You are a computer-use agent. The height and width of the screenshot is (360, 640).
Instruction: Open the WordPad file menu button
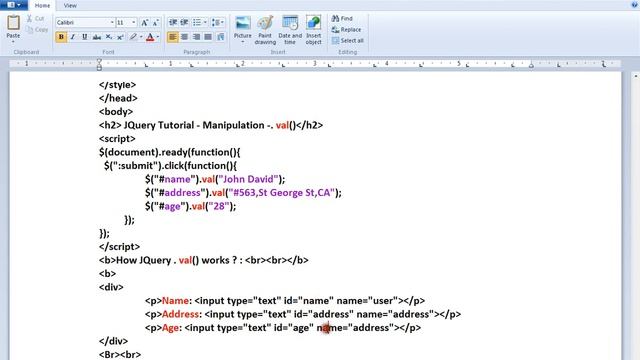[x=14, y=5]
